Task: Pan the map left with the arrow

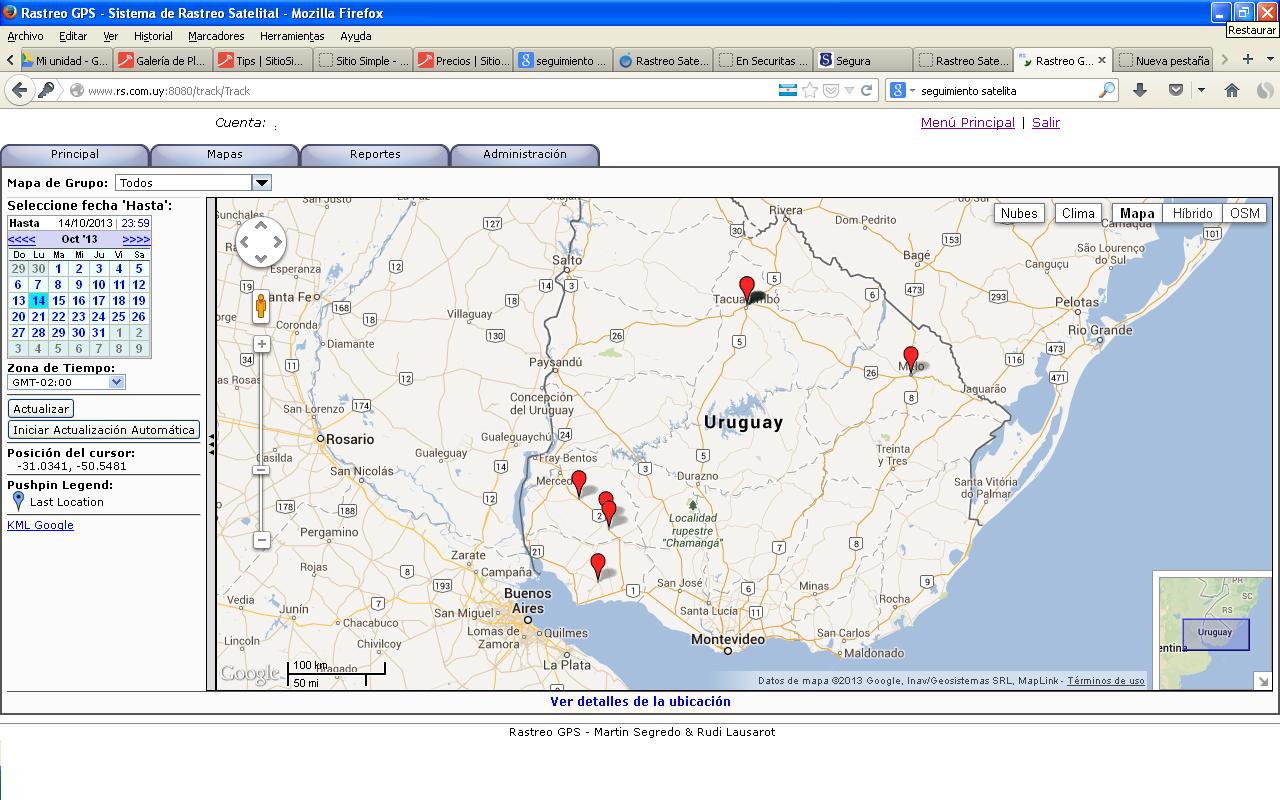Action: (x=245, y=241)
